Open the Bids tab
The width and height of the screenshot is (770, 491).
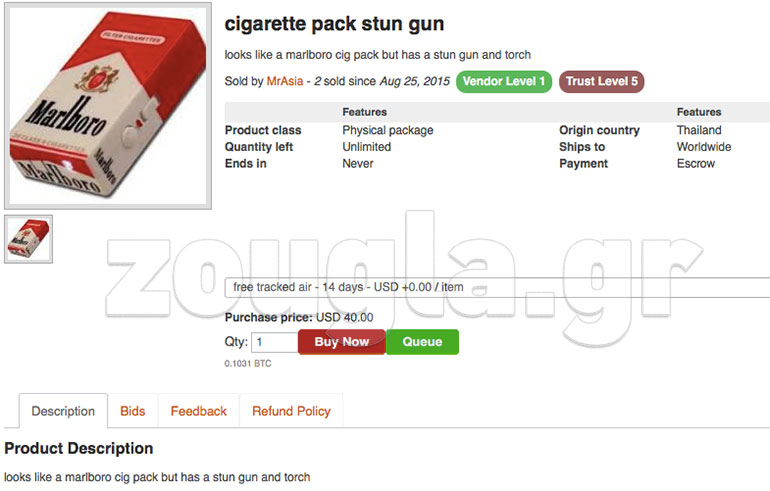(133, 411)
